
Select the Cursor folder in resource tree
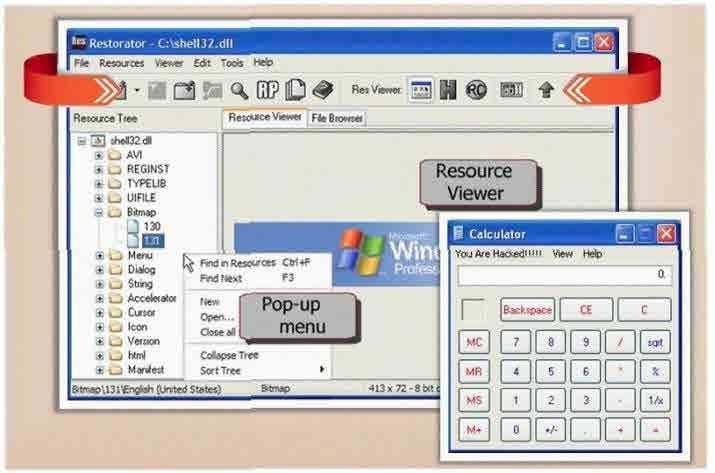[141, 312]
